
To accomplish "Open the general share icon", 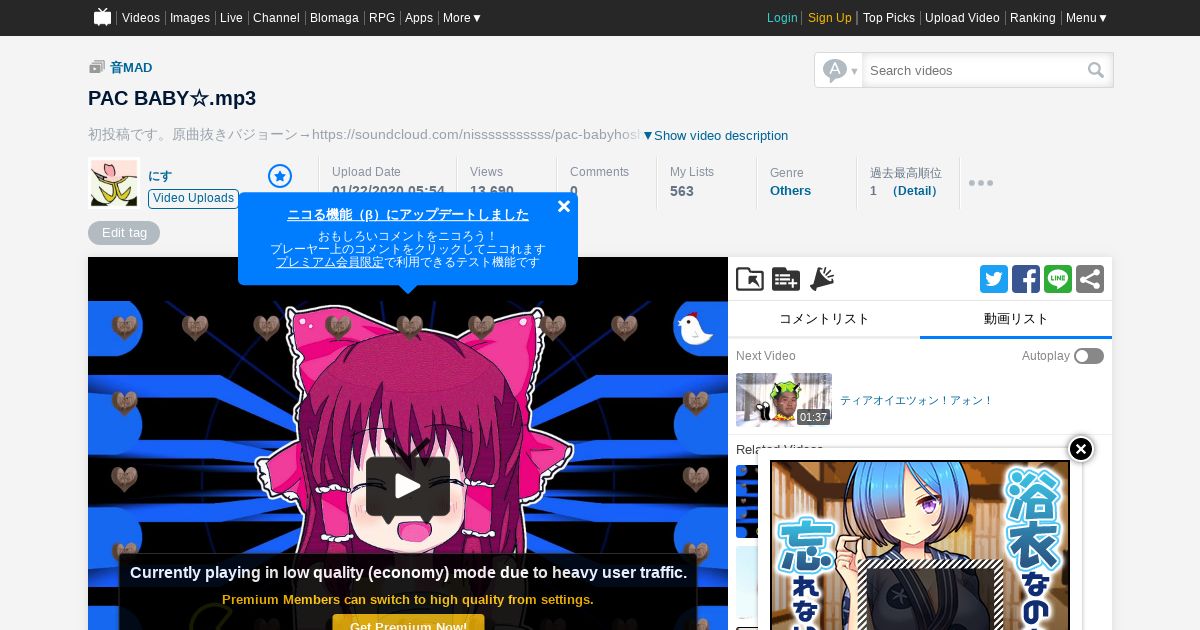I will point(1090,279).
